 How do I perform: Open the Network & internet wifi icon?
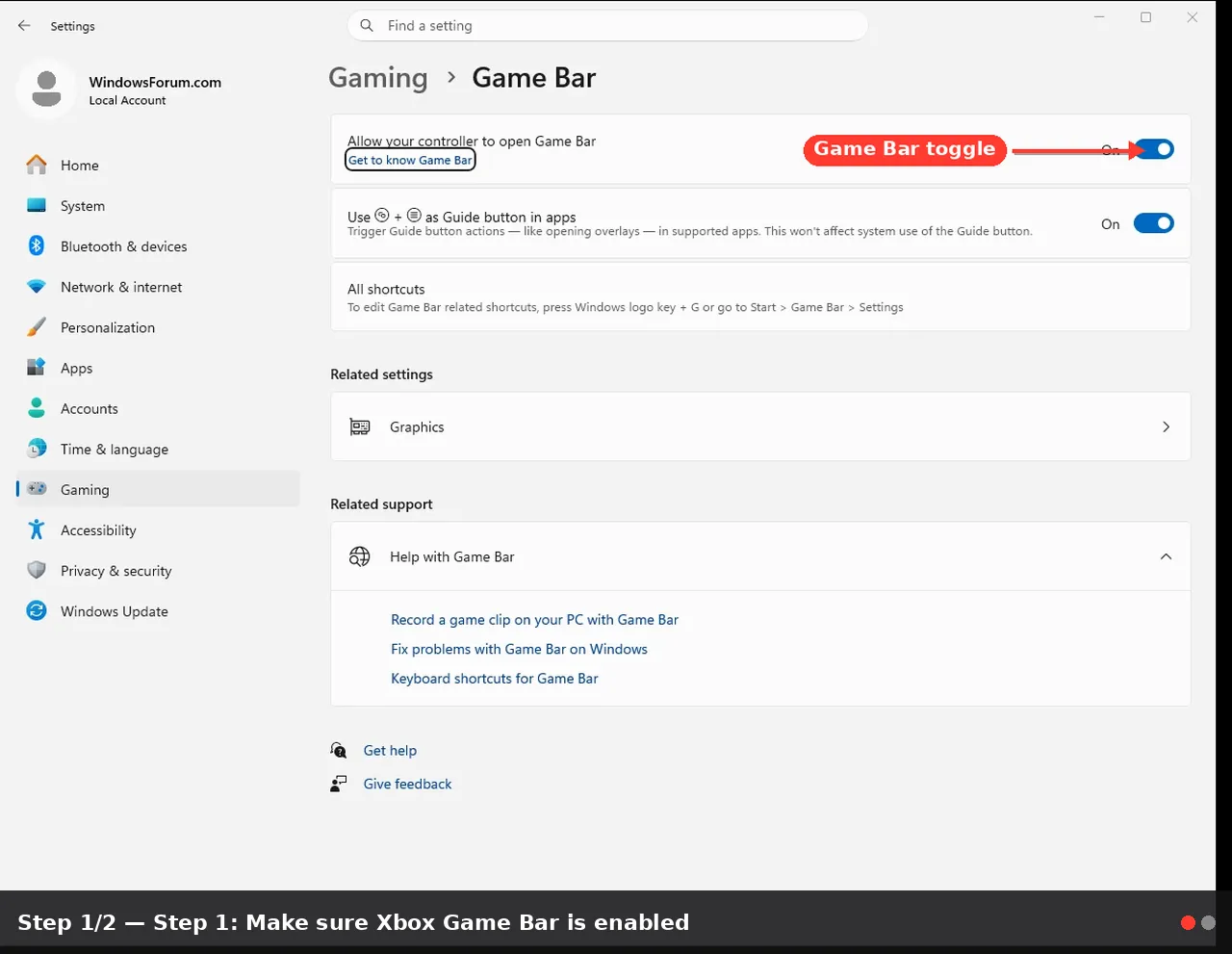click(37, 287)
